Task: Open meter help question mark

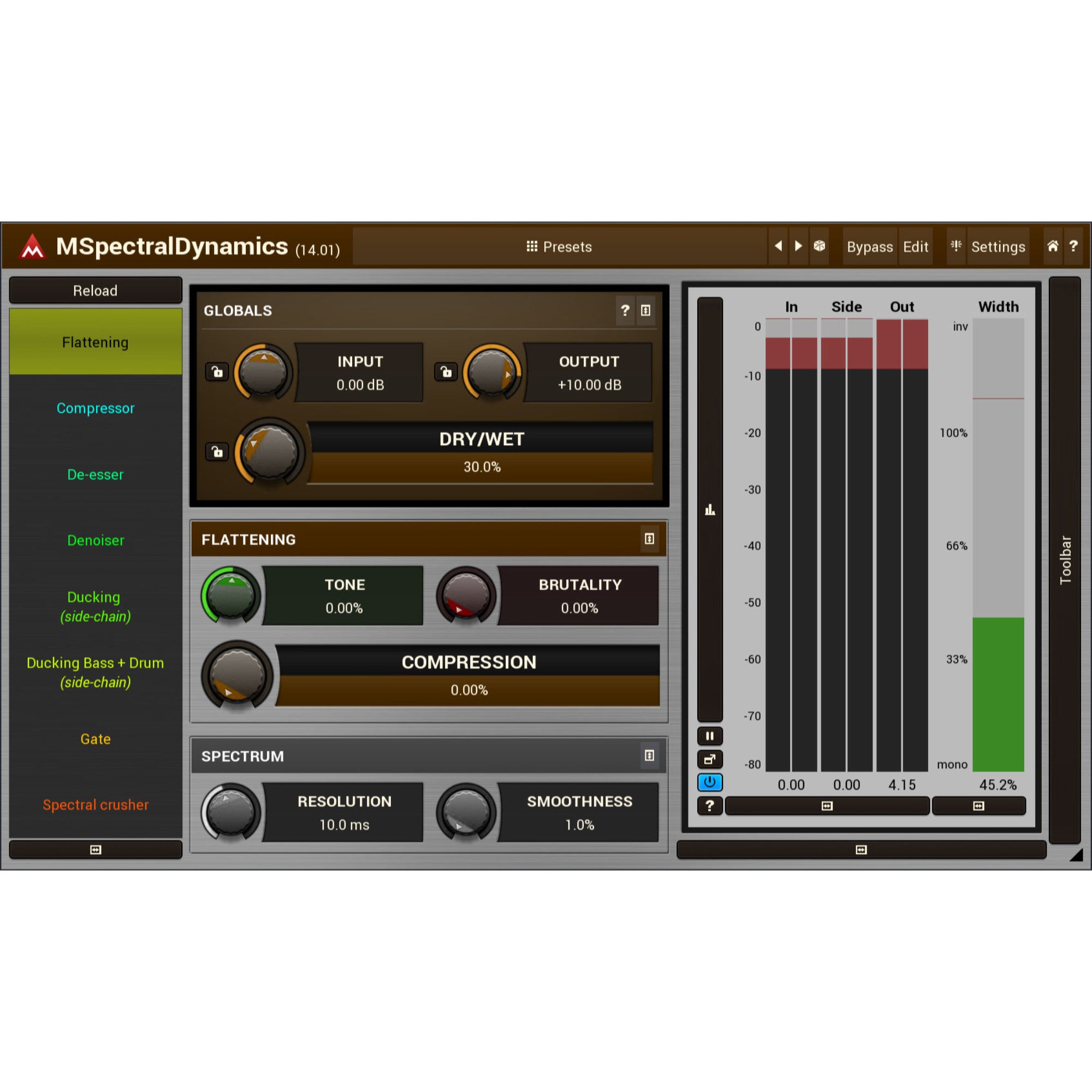Action: point(710,805)
